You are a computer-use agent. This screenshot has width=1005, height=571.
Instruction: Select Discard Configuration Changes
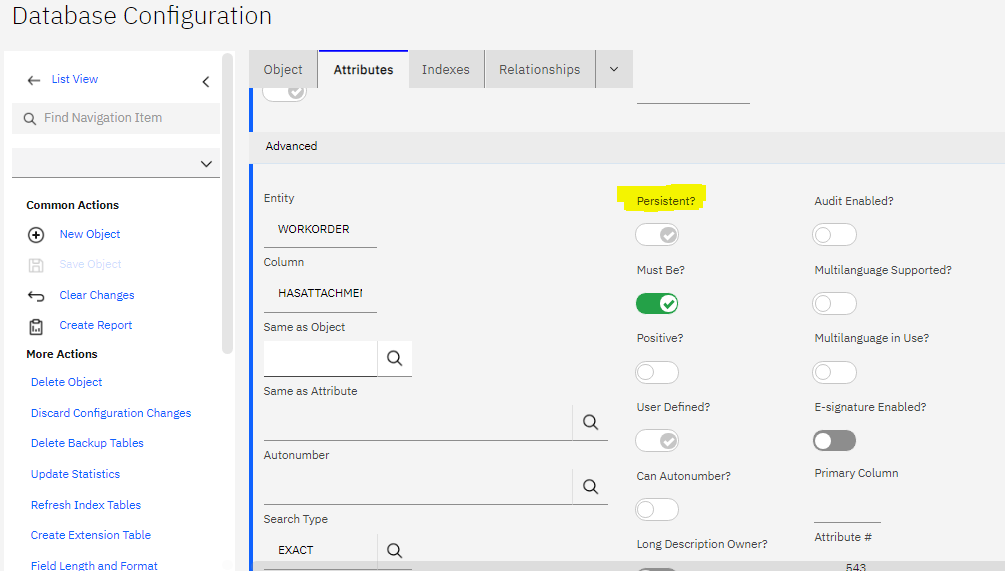(111, 413)
